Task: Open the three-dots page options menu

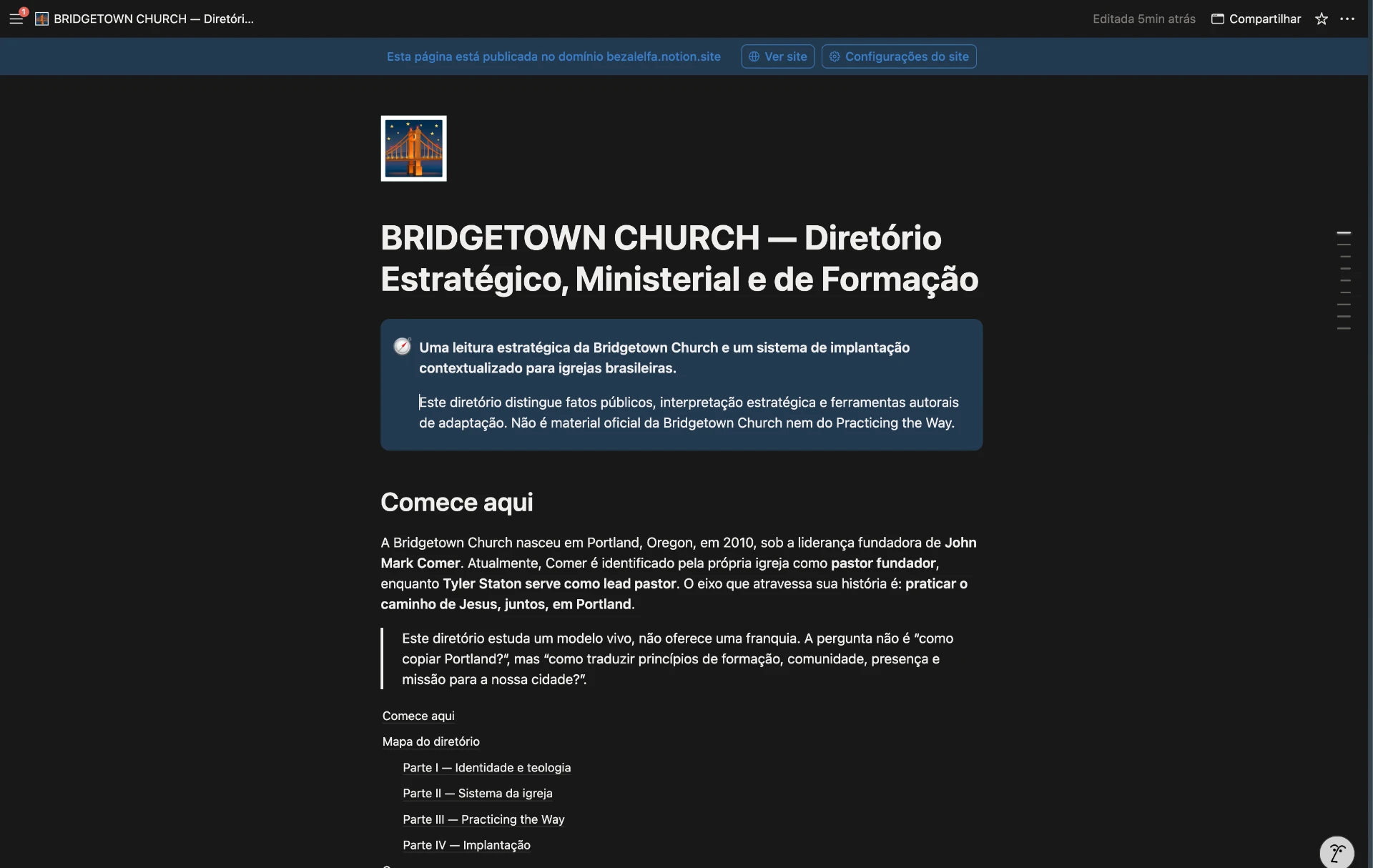Action: tap(1347, 19)
